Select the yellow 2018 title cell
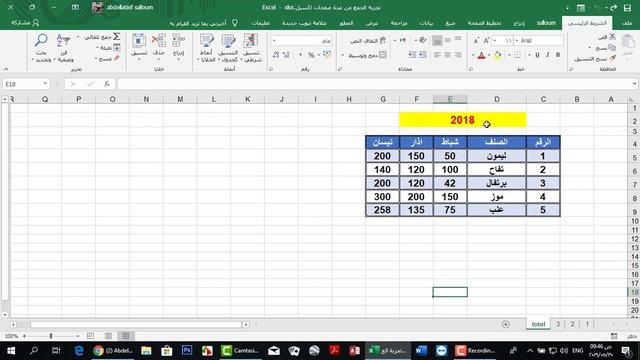Screen dimensions: 640x360 [463, 120]
